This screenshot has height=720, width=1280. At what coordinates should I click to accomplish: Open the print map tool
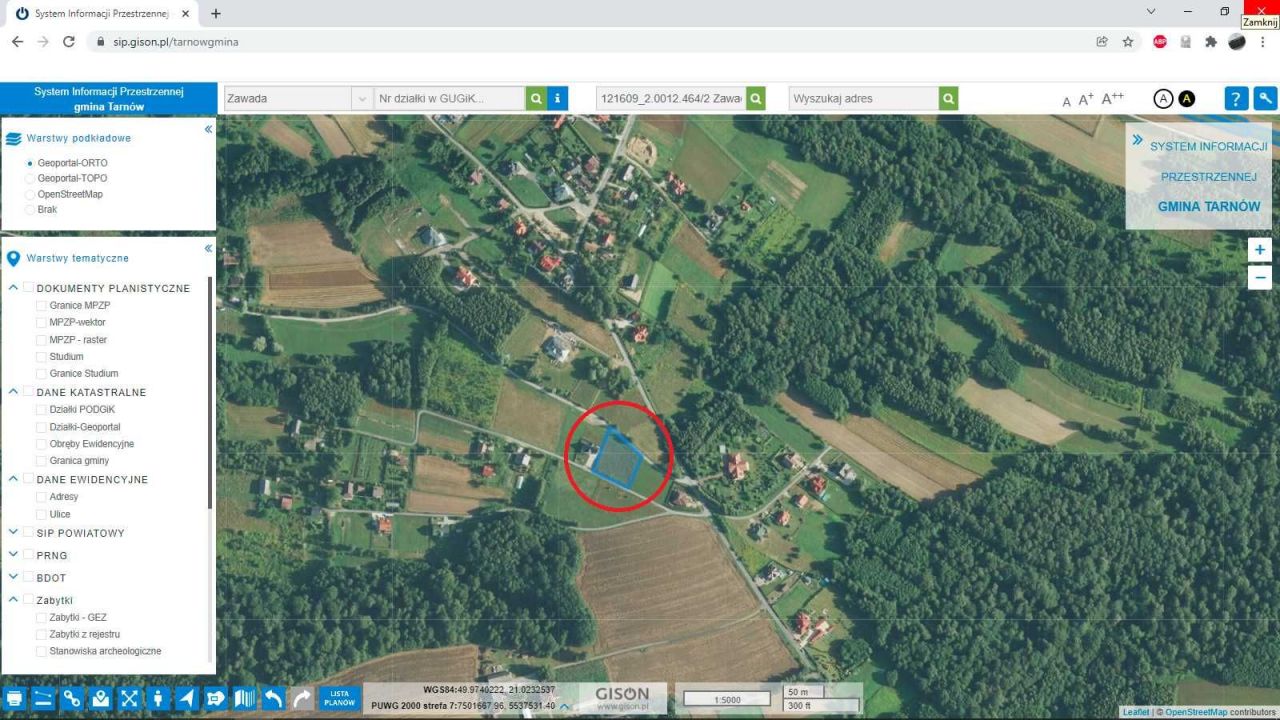(15, 698)
